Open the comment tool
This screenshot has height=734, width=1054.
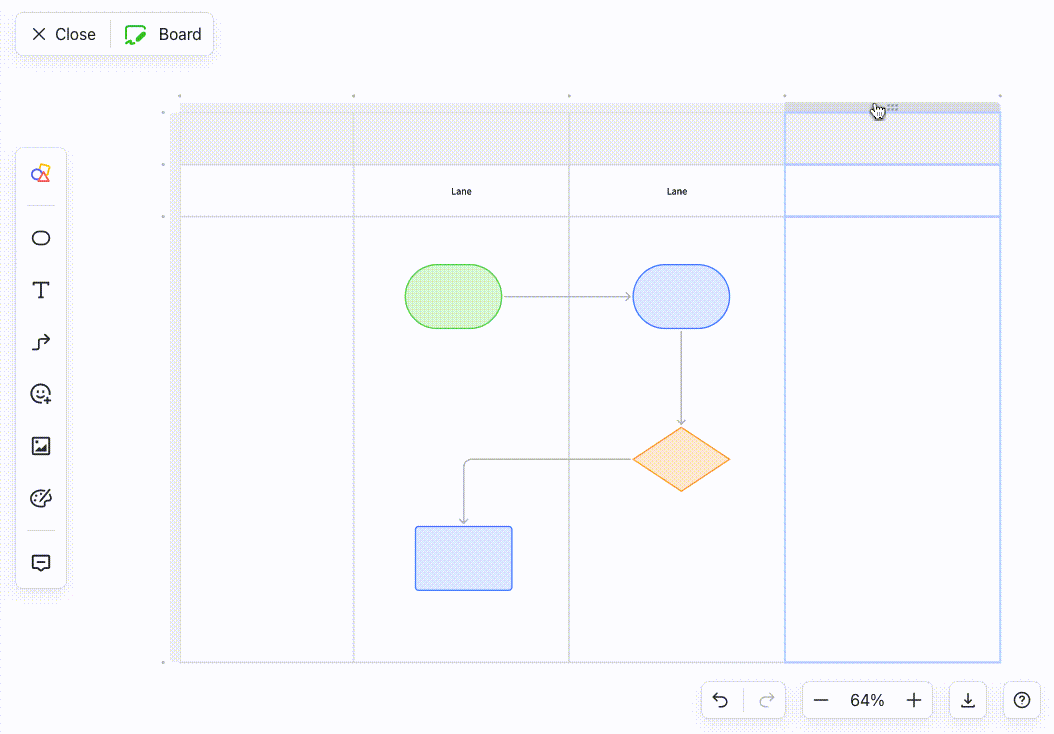[x=40, y=562]
